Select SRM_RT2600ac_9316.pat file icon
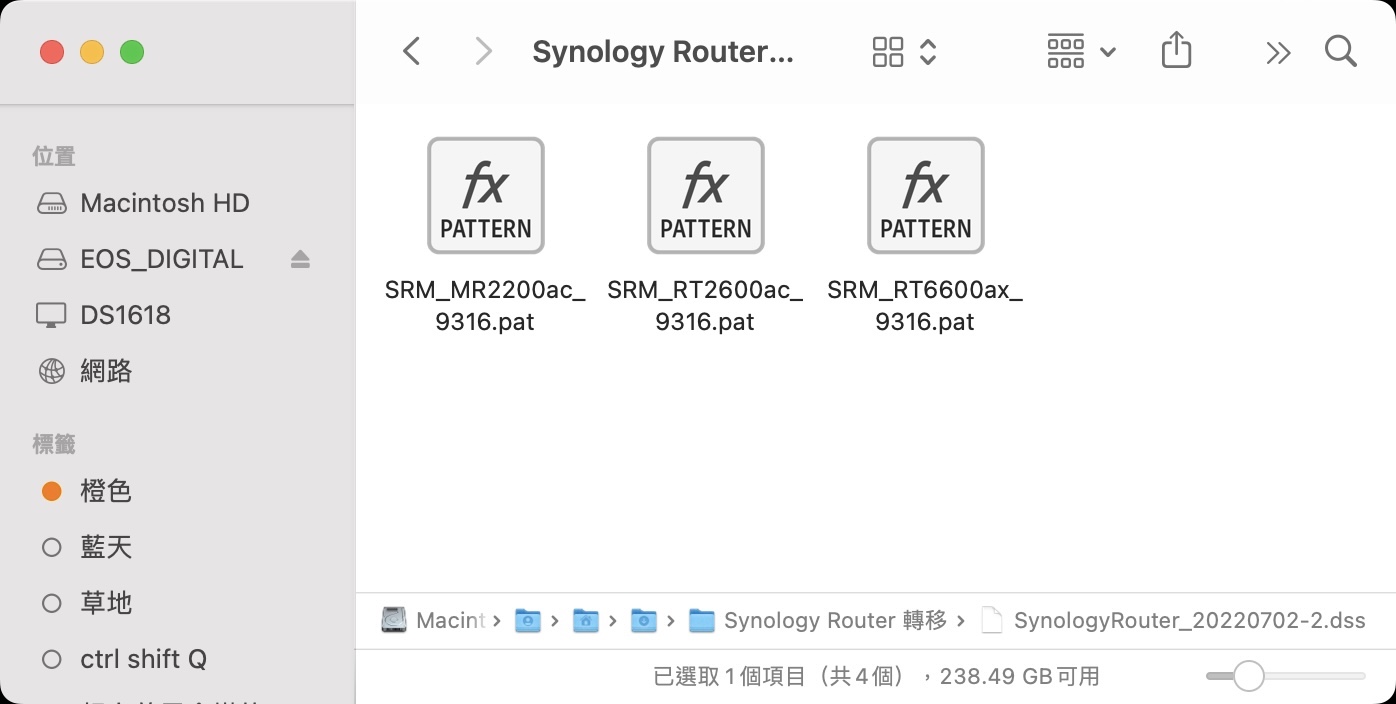The height and width of the screenshot is (704, 1396). [706, 196]
